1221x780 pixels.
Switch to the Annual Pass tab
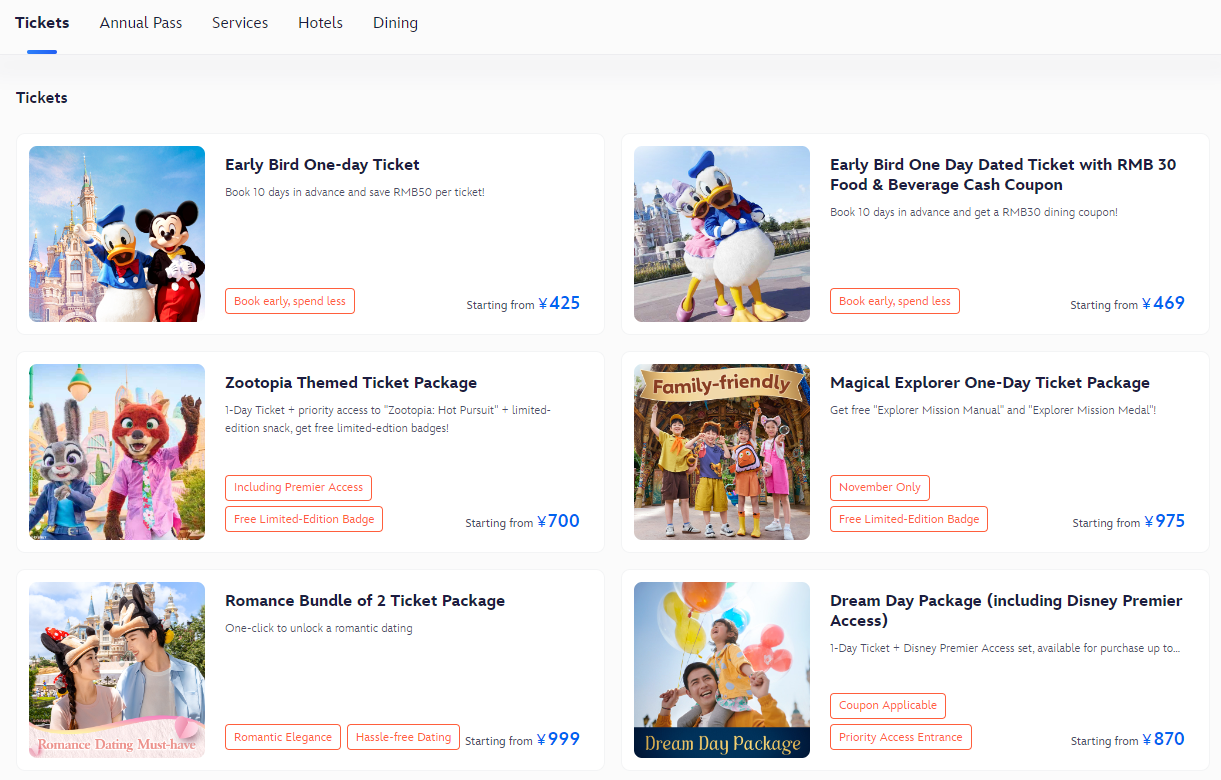click(x=141, y=23)
